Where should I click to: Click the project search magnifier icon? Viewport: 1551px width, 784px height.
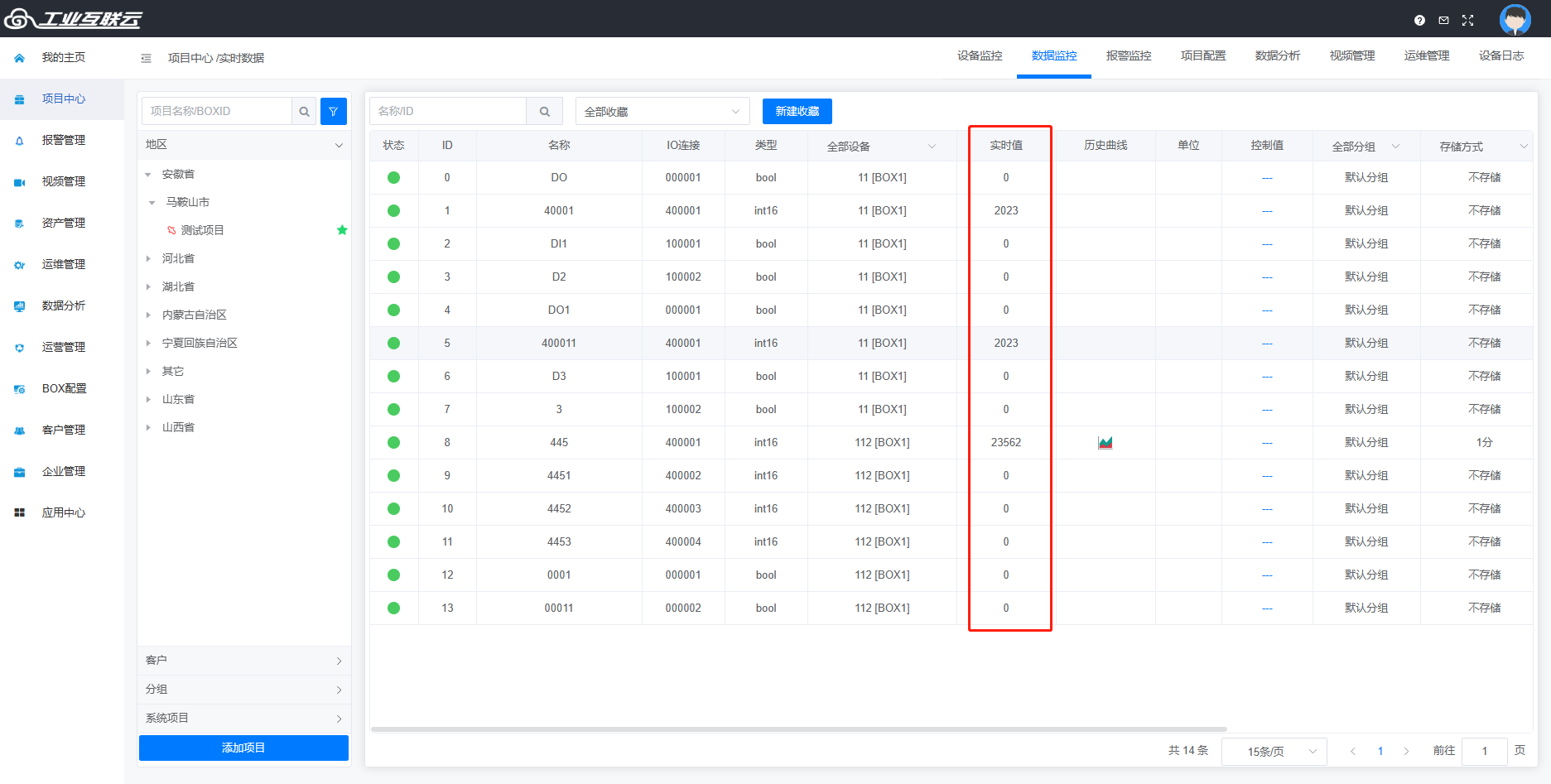(304, 111)
